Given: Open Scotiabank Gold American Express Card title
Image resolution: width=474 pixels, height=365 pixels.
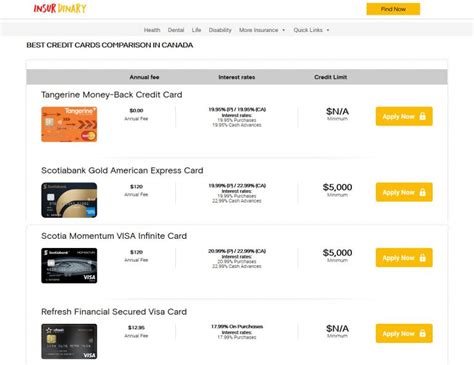Looking at the screenshot, I should tap(122, 170).
